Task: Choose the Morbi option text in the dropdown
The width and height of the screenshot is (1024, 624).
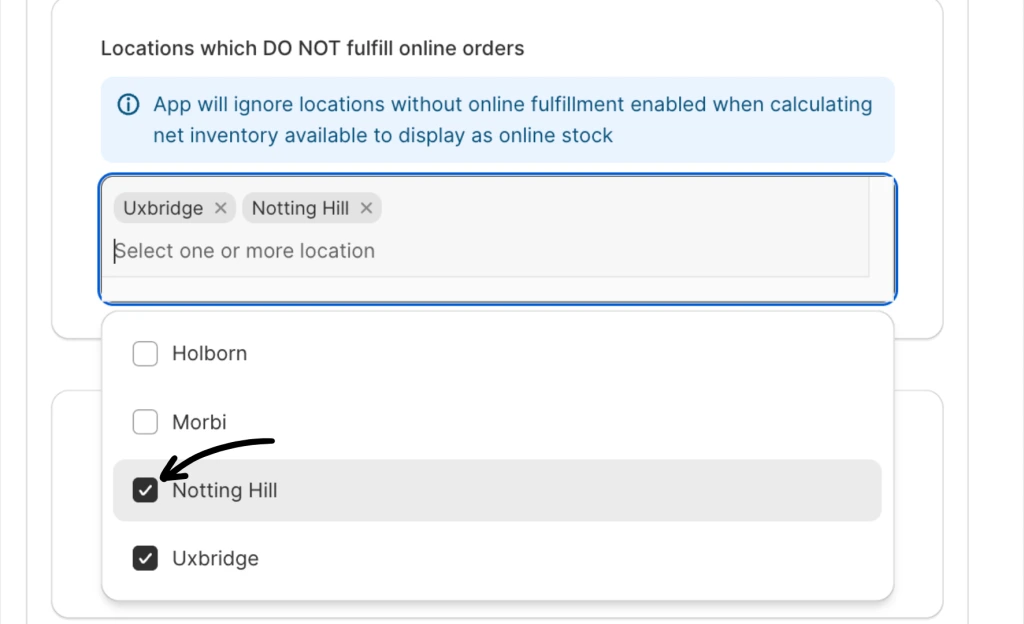Action: (x=199, y=422)
